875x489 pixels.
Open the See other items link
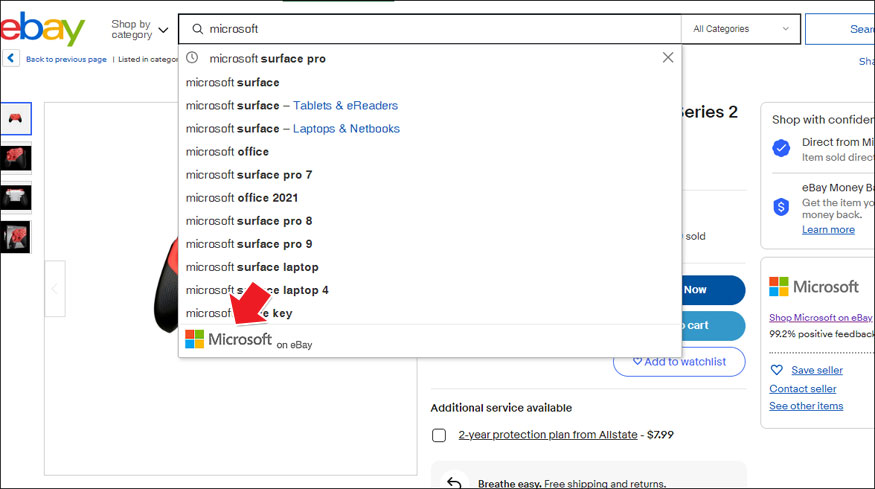[x=806, y=406]
